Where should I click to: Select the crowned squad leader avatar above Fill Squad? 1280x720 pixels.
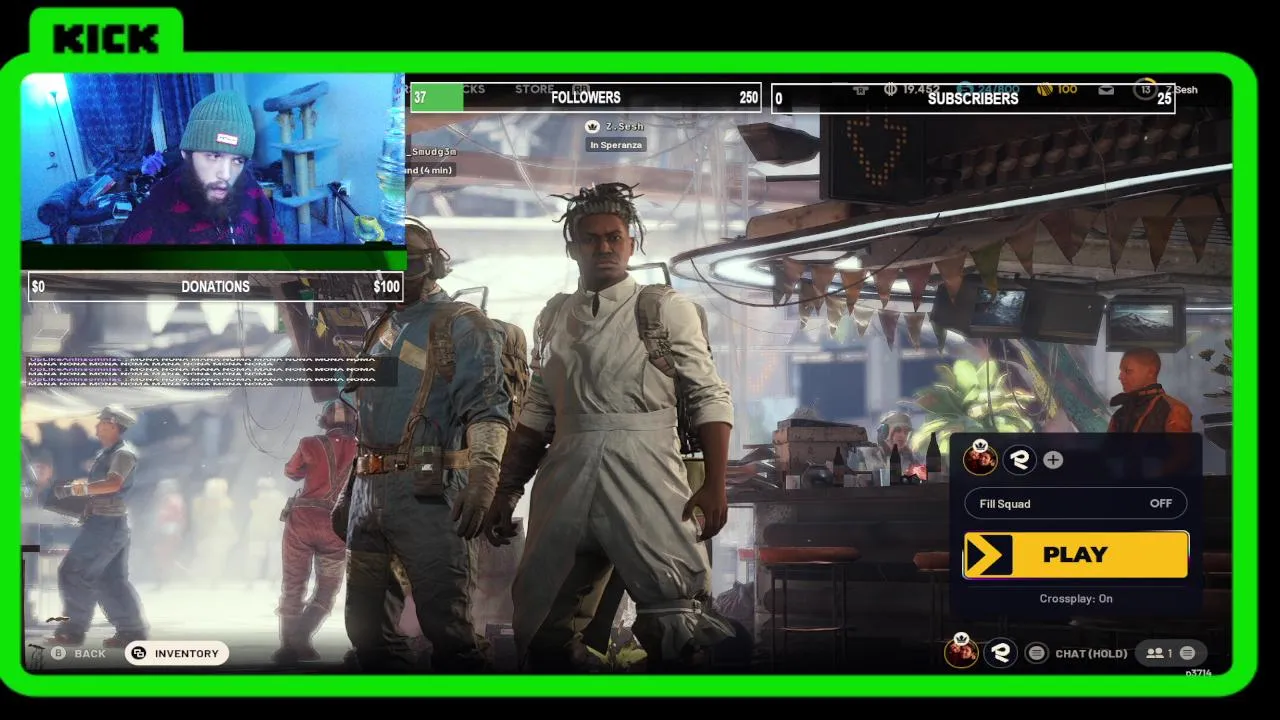click(980, 458)
